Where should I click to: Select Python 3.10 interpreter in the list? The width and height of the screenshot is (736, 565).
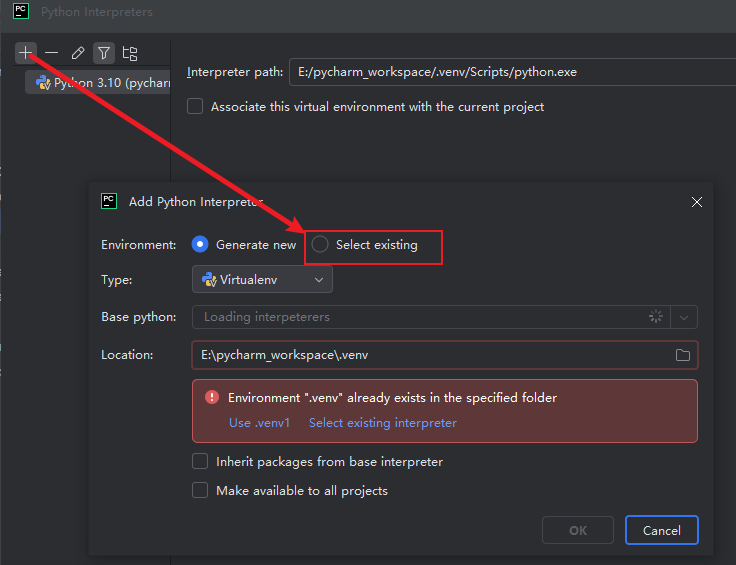coord(98,83)
